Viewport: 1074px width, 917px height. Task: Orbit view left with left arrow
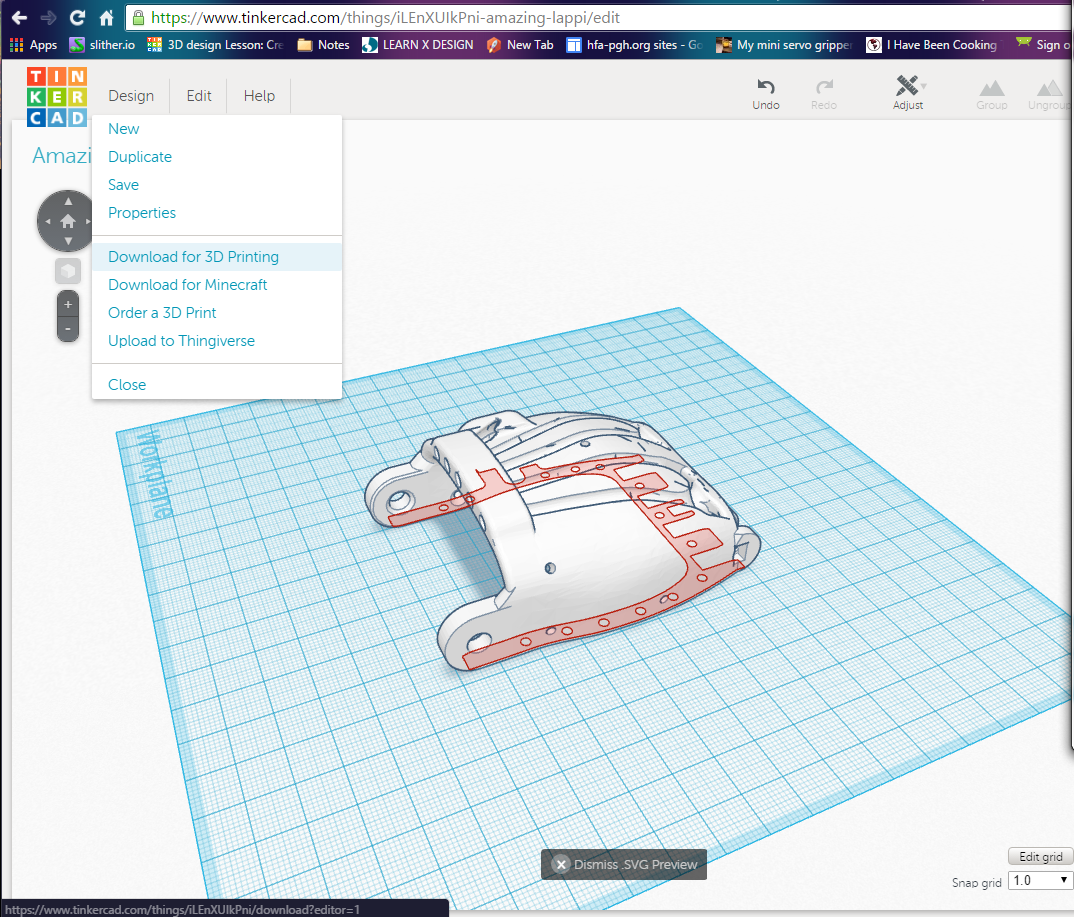tap(47, 221)
